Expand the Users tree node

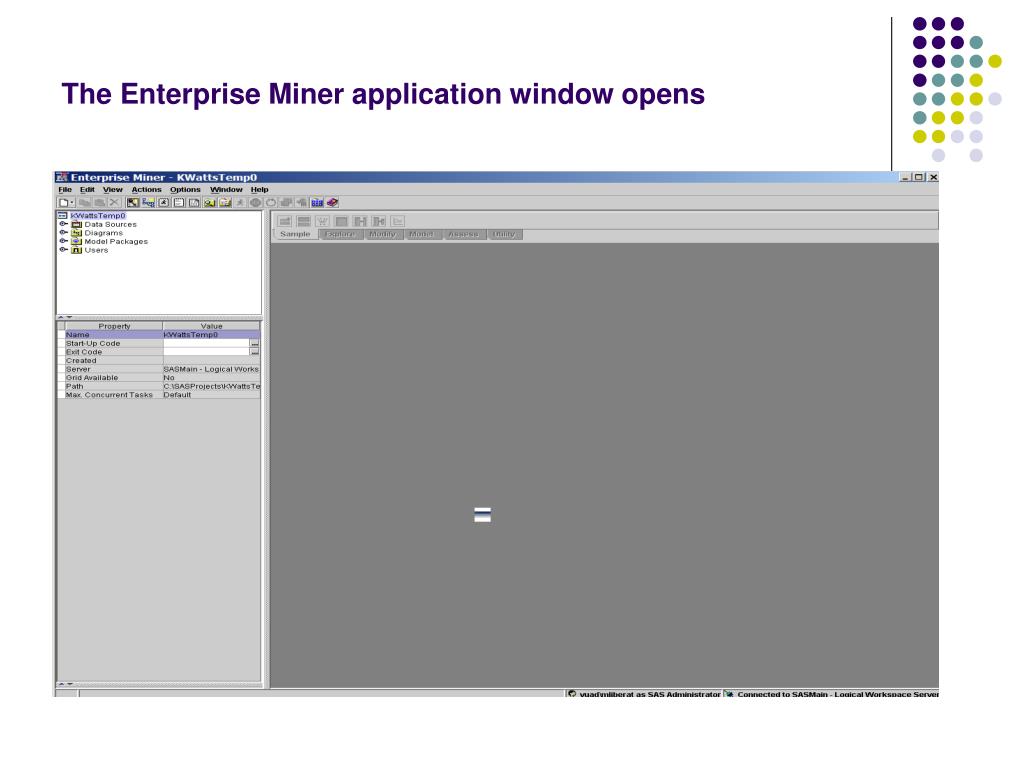tap(63, 249)
